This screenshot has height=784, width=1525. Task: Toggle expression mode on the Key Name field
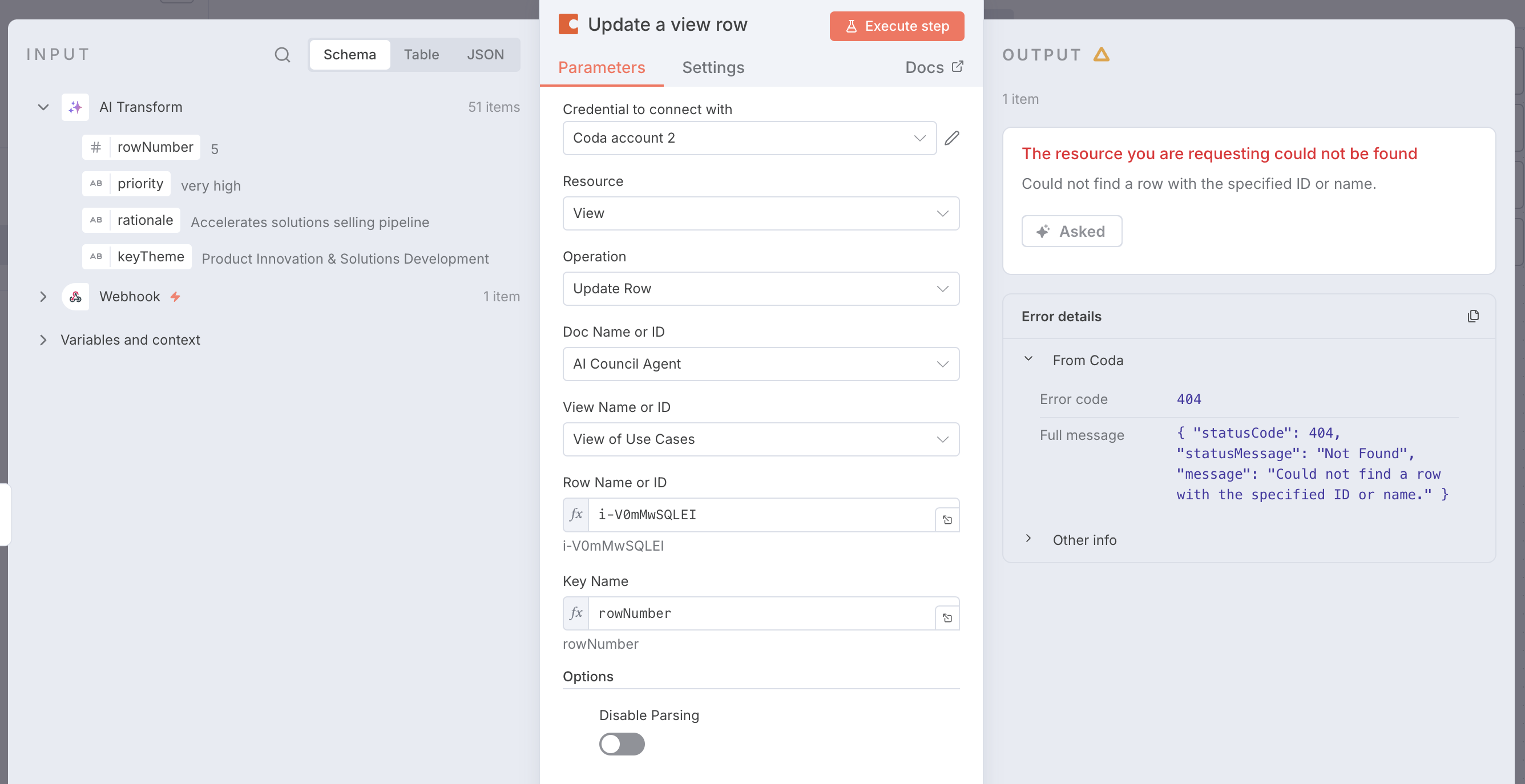(575, 613)
